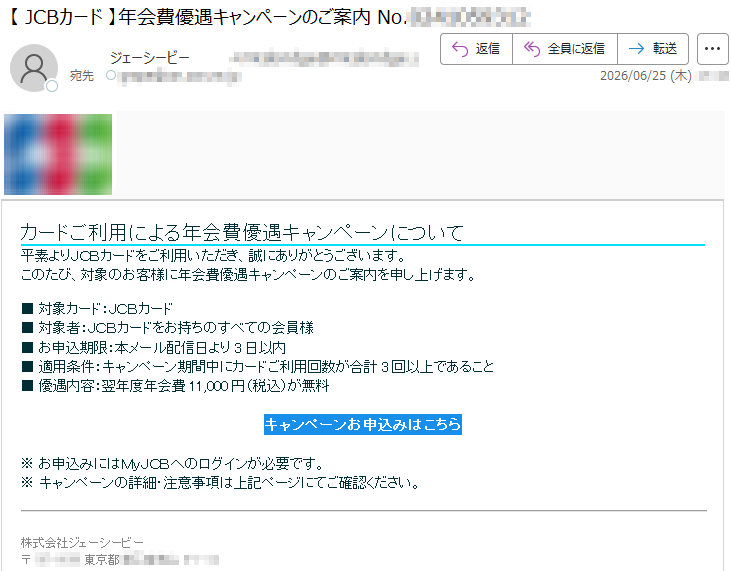Image resolution: width=731 pixels, height=571 pixels.
Task: Click the email subject line
Action: click(x=269, y=17)
